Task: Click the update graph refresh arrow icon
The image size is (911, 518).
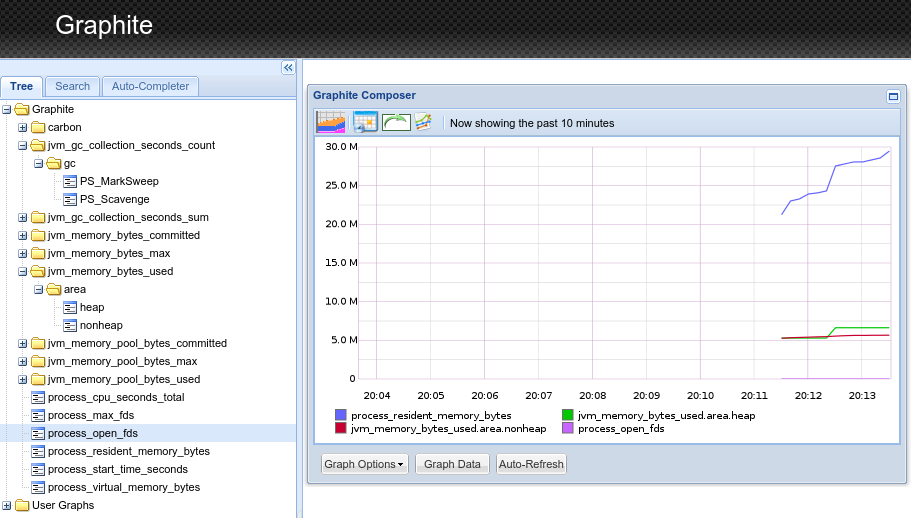Action: 396,122
